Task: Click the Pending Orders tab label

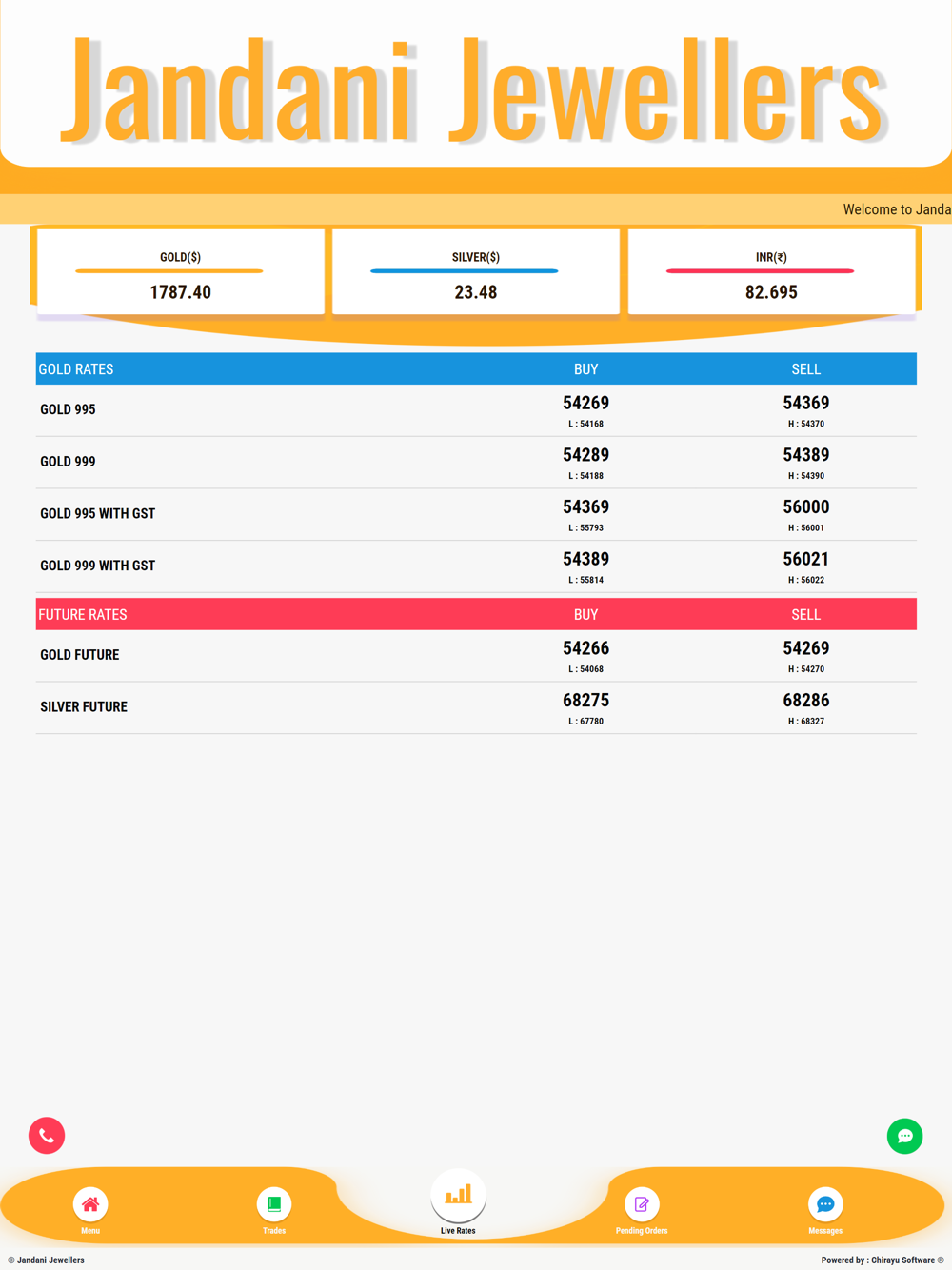Action: tap(642, 1231)
